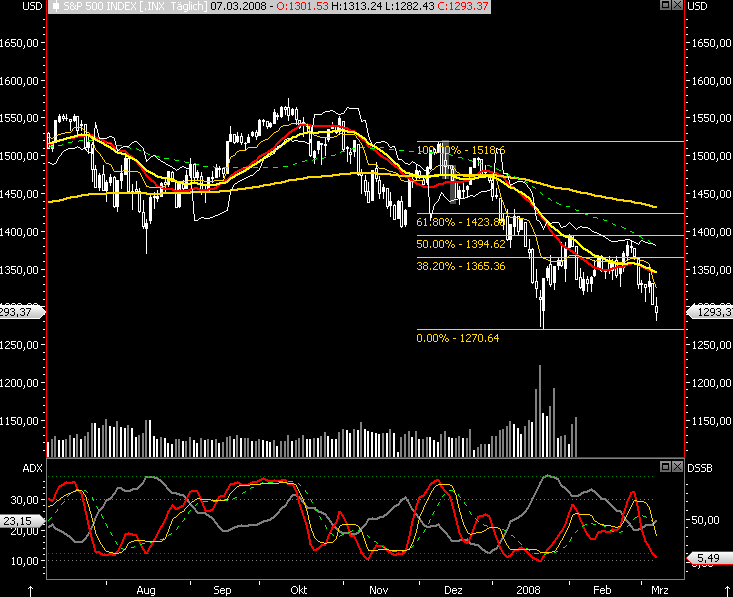Click the candlestick icon before S&P 500 INDEX
The width and height of the screenshot is (733, 597).
[56, 7]
